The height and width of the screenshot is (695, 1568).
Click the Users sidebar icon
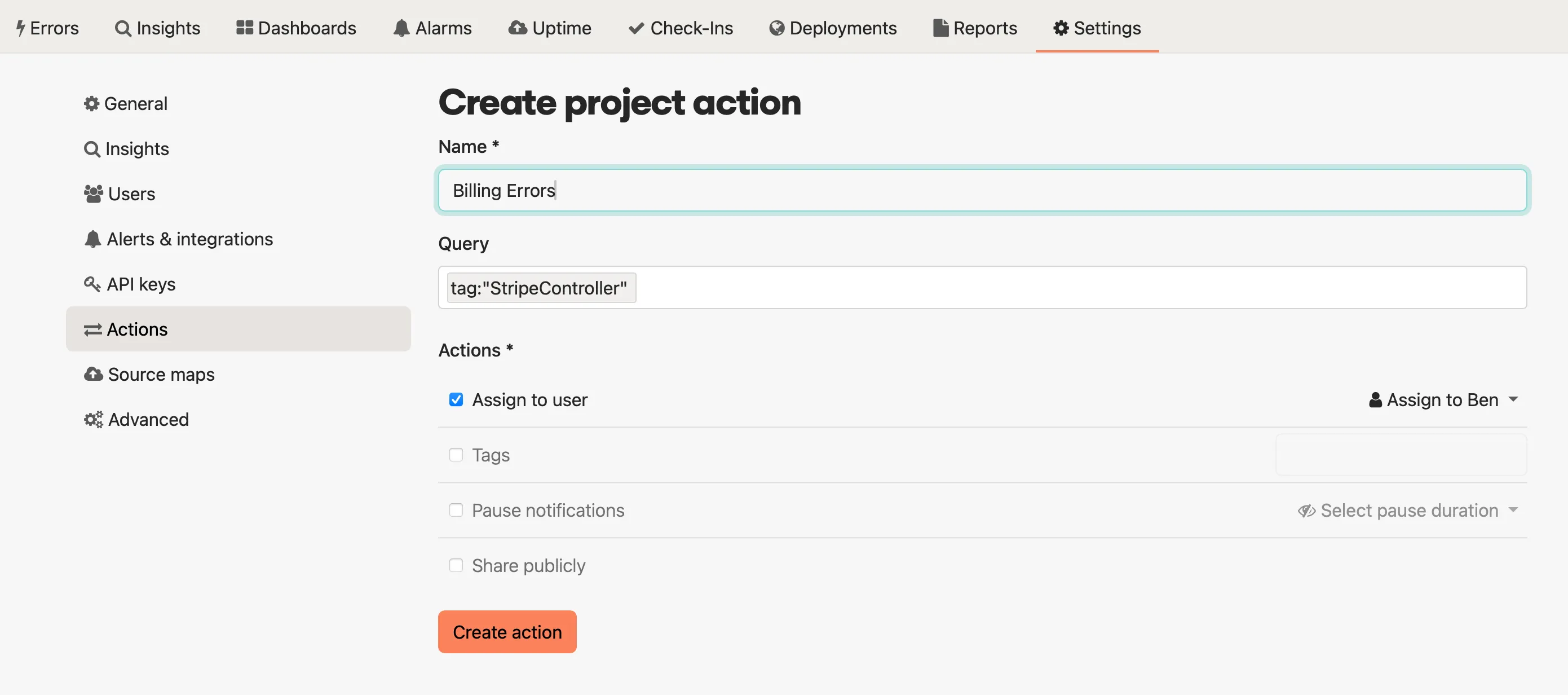(x=92, y=193)
